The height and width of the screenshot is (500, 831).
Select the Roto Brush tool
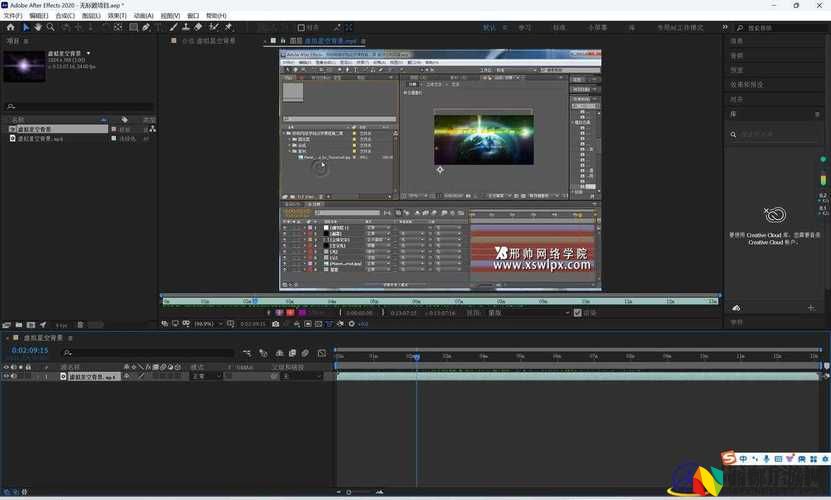point(214,27)
